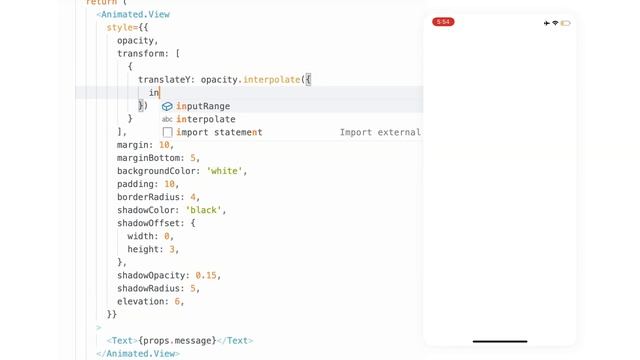Click the 'Import external' suggestion description
Image resolution: width=640 pixels, height=360 pixels.
click(x=380, y=132)
